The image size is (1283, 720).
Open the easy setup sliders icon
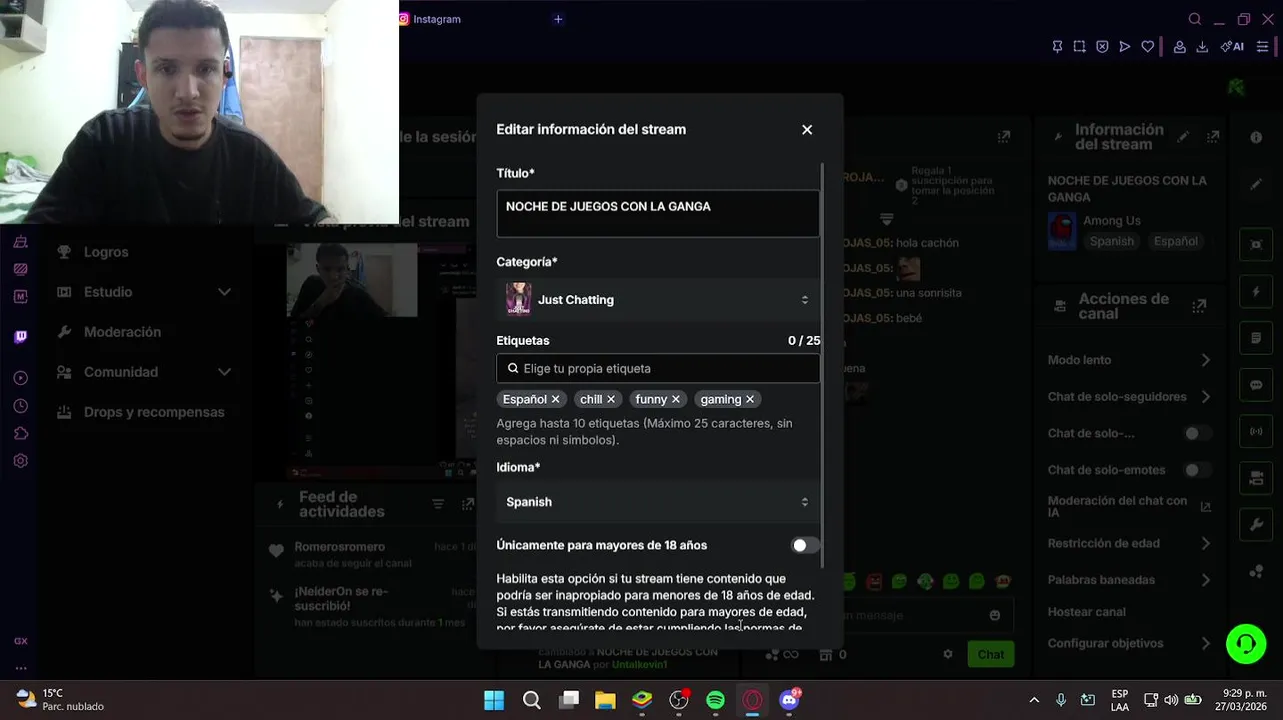(1262, 47)
